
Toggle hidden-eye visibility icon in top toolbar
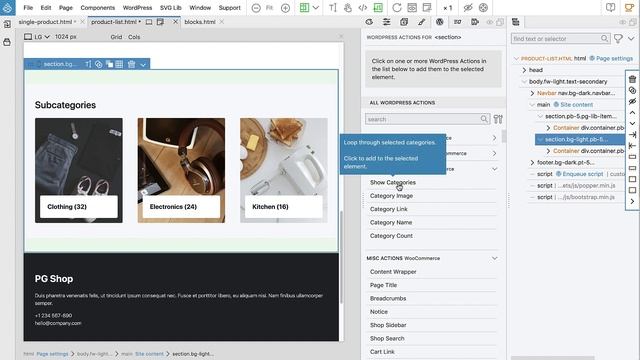(x=468, y=8)
